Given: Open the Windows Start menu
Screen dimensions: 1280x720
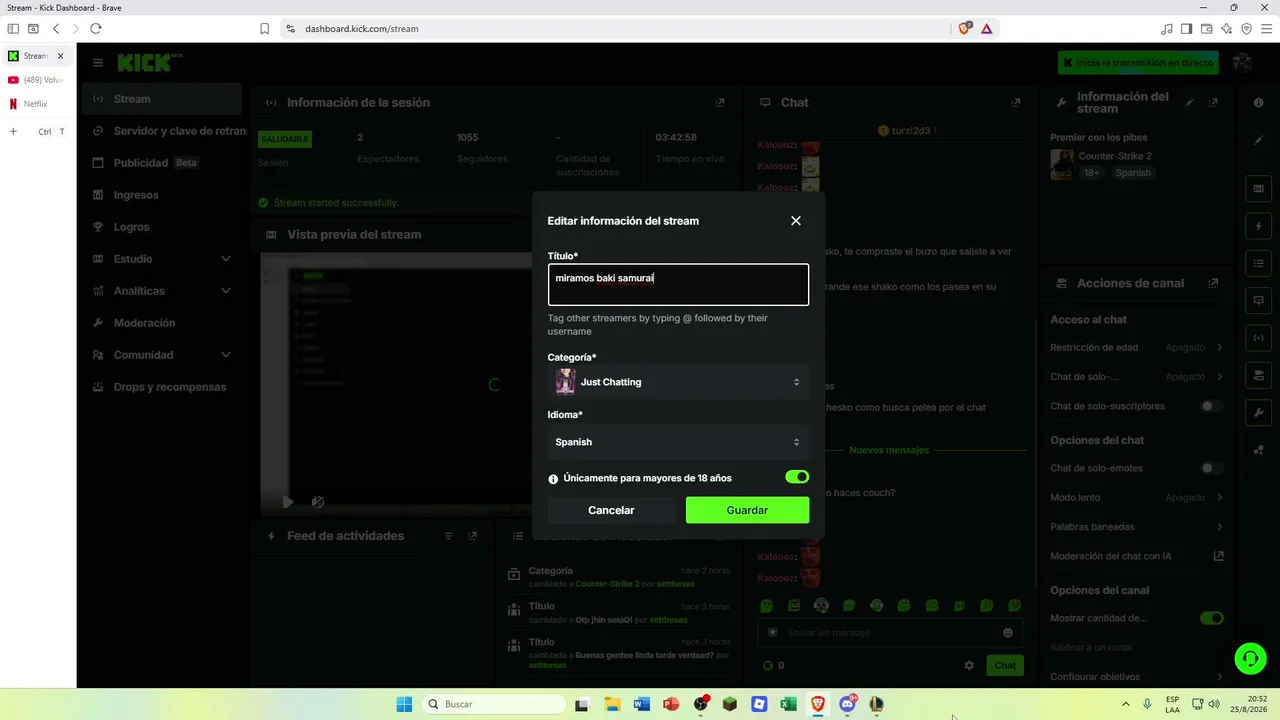Looking at the screenshot, I should pyautogui.click(x=404, y=704).
